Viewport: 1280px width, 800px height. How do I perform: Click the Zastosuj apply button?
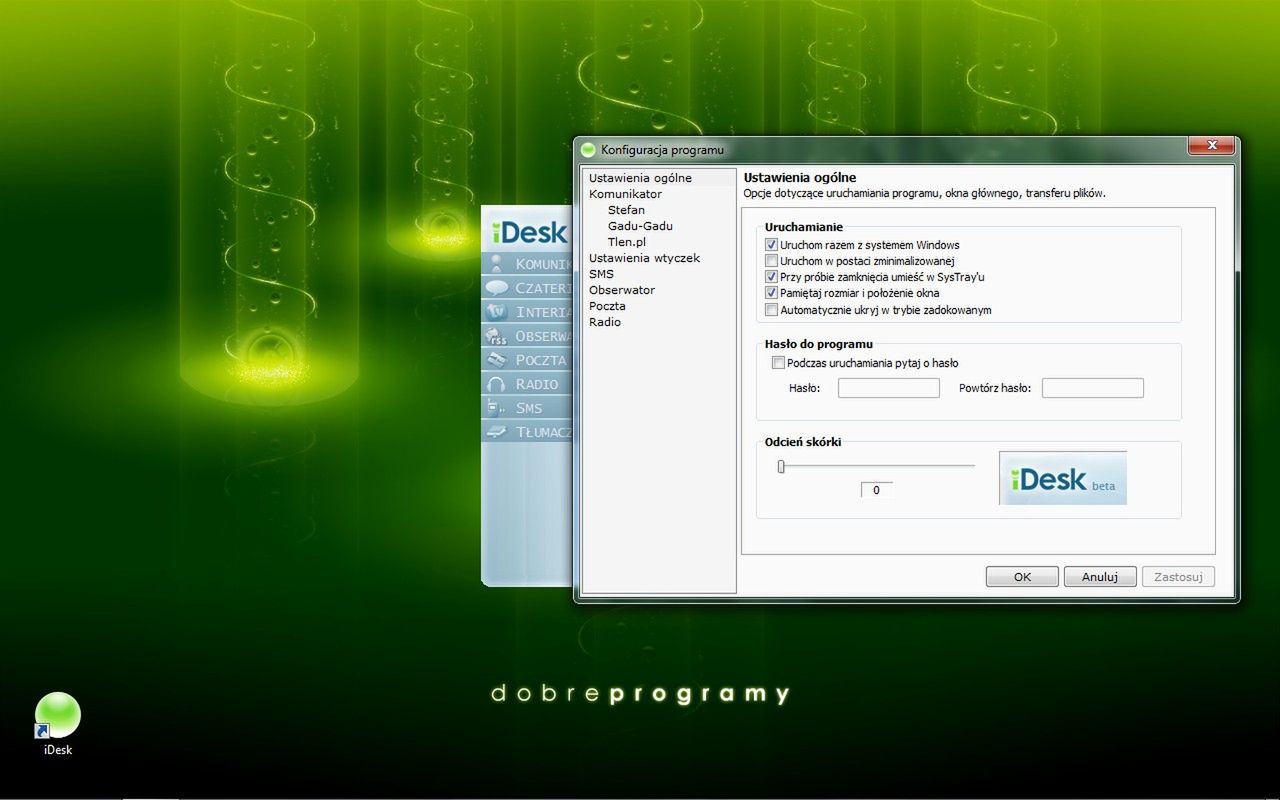tap(1178, 577)
